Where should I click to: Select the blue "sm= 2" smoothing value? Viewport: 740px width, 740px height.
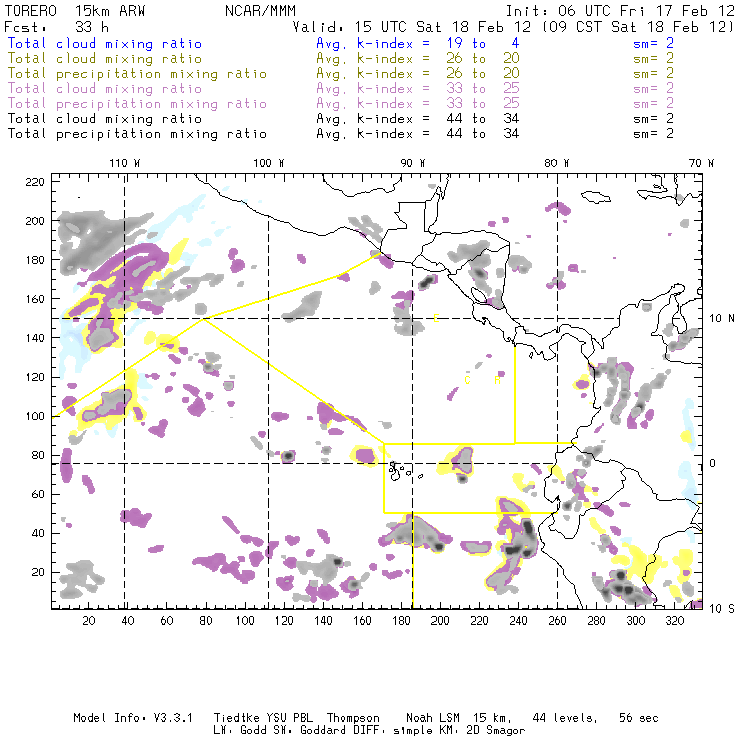pos(654,44)
